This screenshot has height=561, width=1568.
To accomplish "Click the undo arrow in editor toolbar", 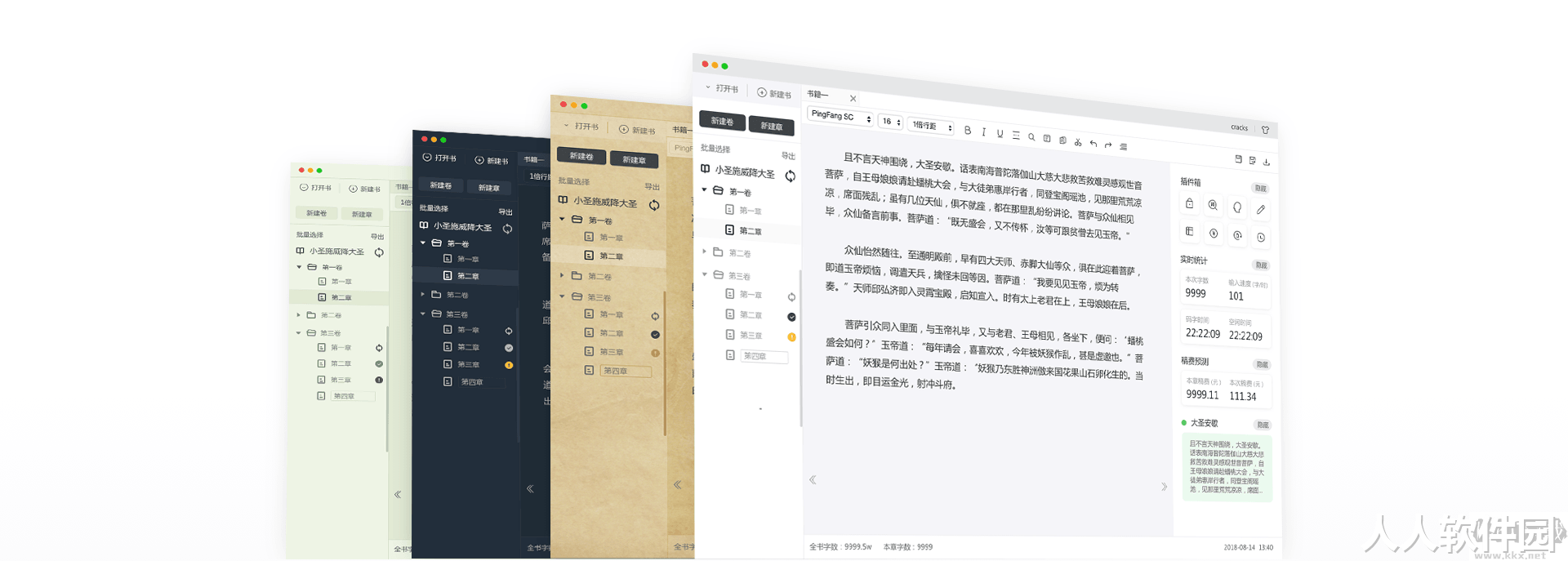I will 1093,144.
